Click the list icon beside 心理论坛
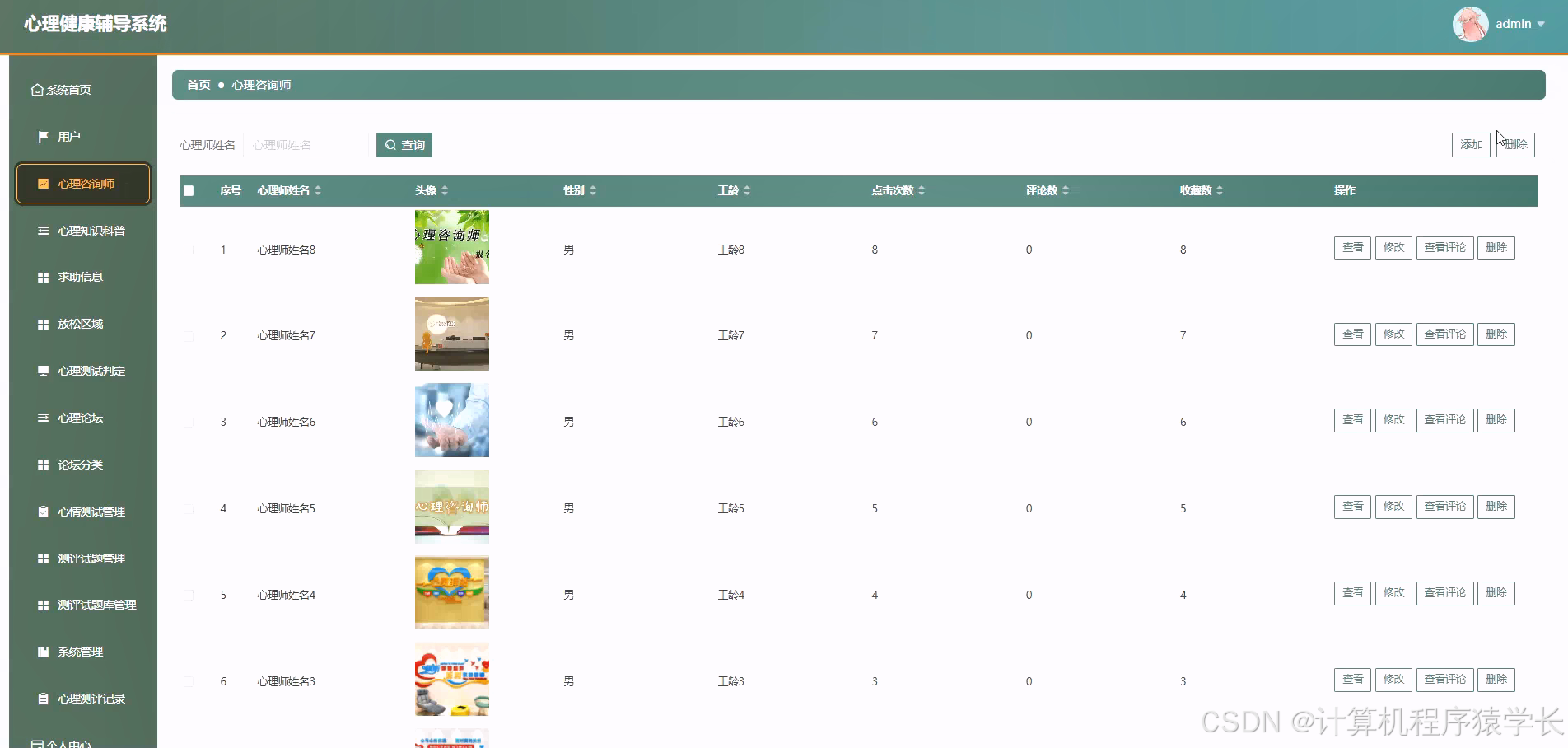 tap(44, 418)
